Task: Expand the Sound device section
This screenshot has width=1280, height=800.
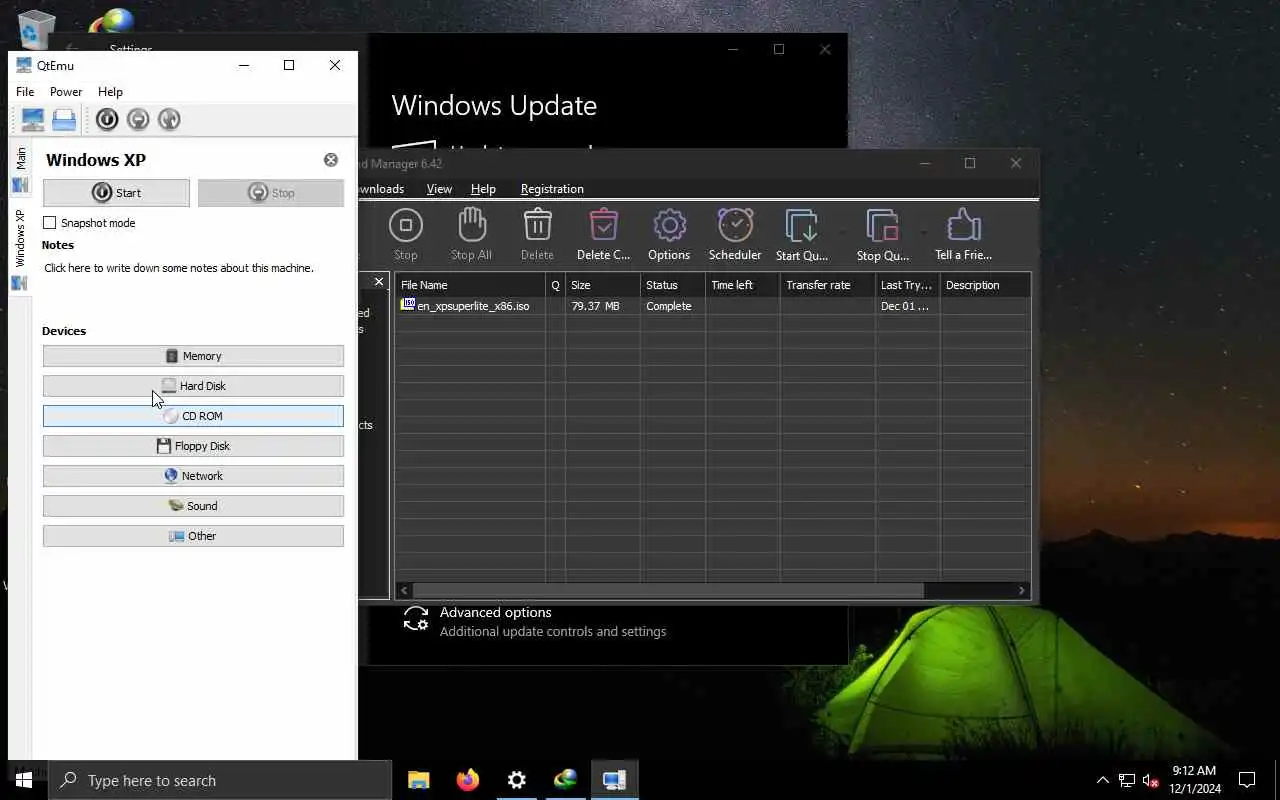Action: point(193,506)
